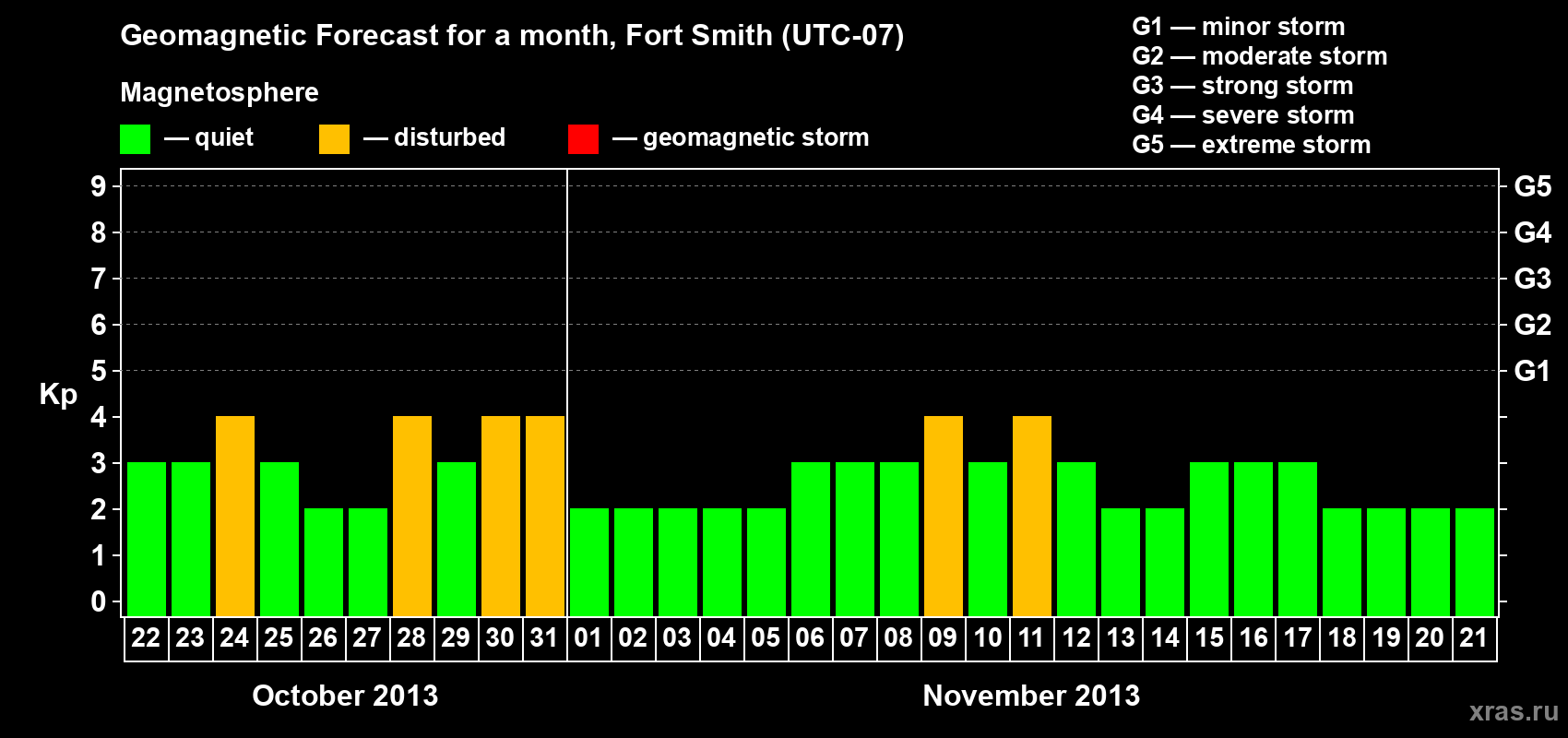Click the G3 right axis label
The image size is (1568, 738).
point(1533,279)
